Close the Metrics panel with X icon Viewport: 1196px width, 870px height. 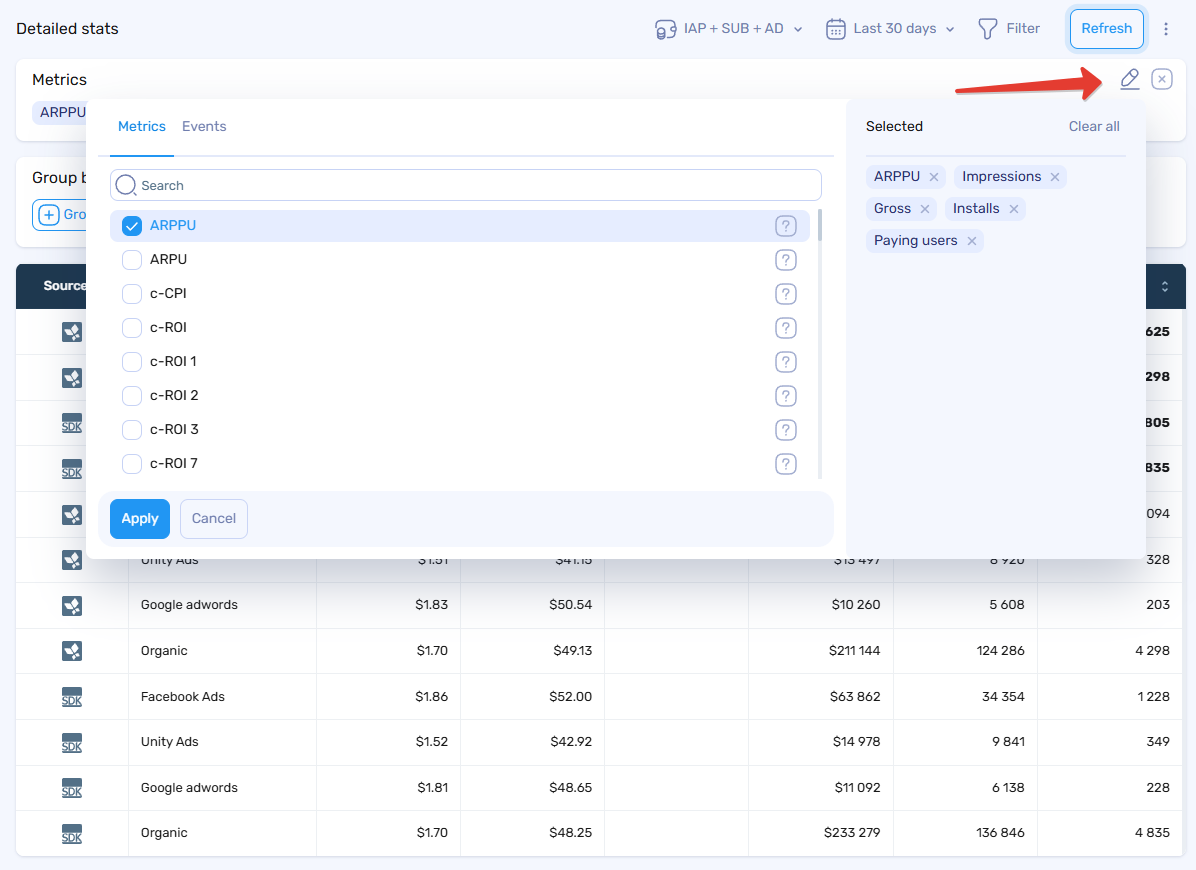(x=1161, y=79)
